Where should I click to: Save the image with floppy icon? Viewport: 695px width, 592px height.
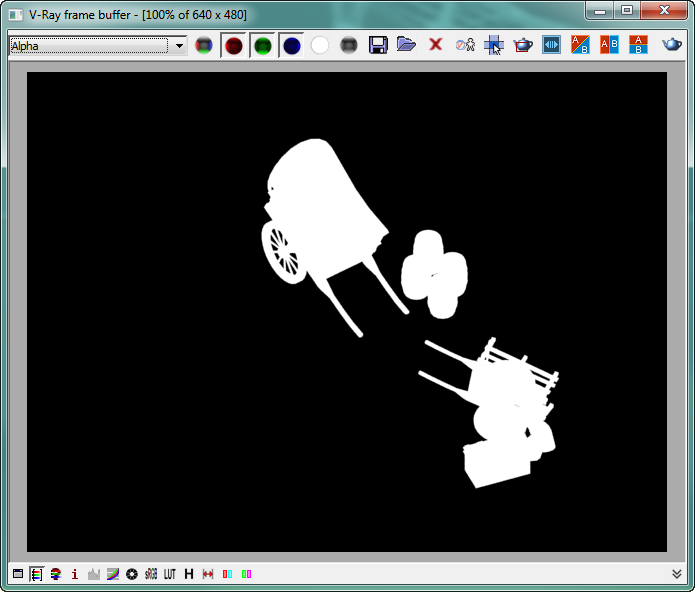(378, 45)
